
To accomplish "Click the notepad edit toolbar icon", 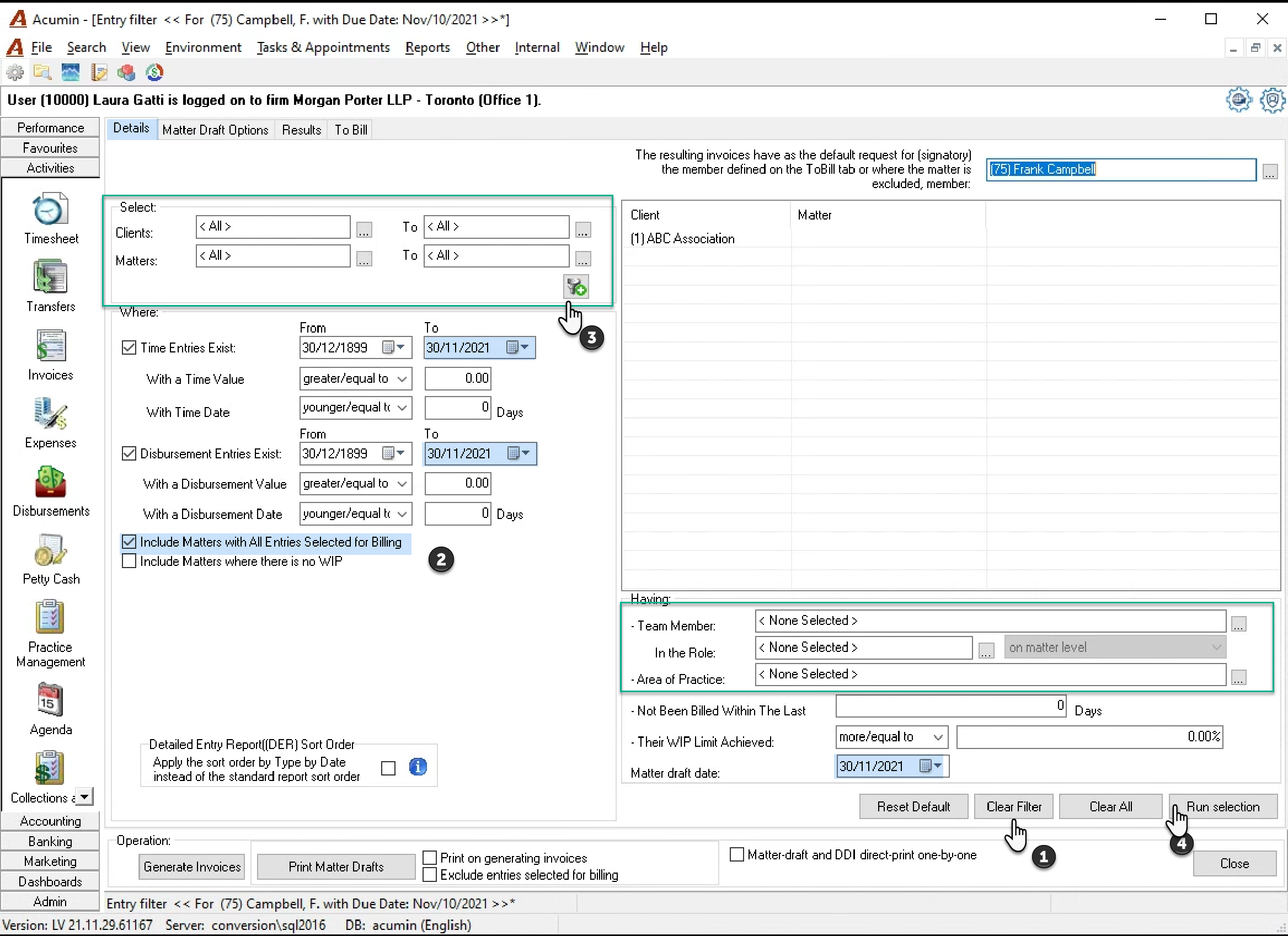I will click(99, 72).
